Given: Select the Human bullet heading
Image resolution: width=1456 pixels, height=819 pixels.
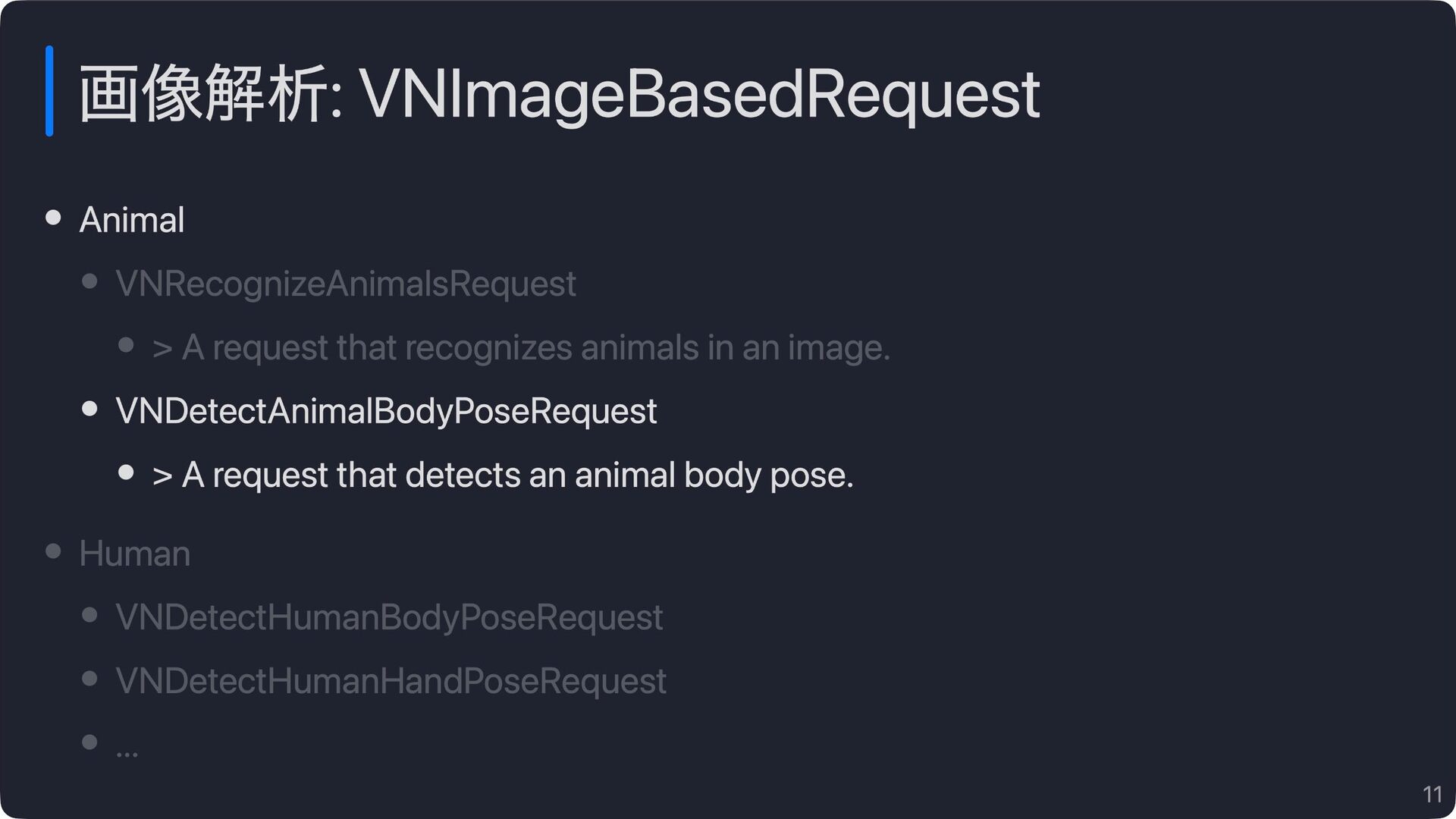Looking at the screenshot, I should pos(135,554).
